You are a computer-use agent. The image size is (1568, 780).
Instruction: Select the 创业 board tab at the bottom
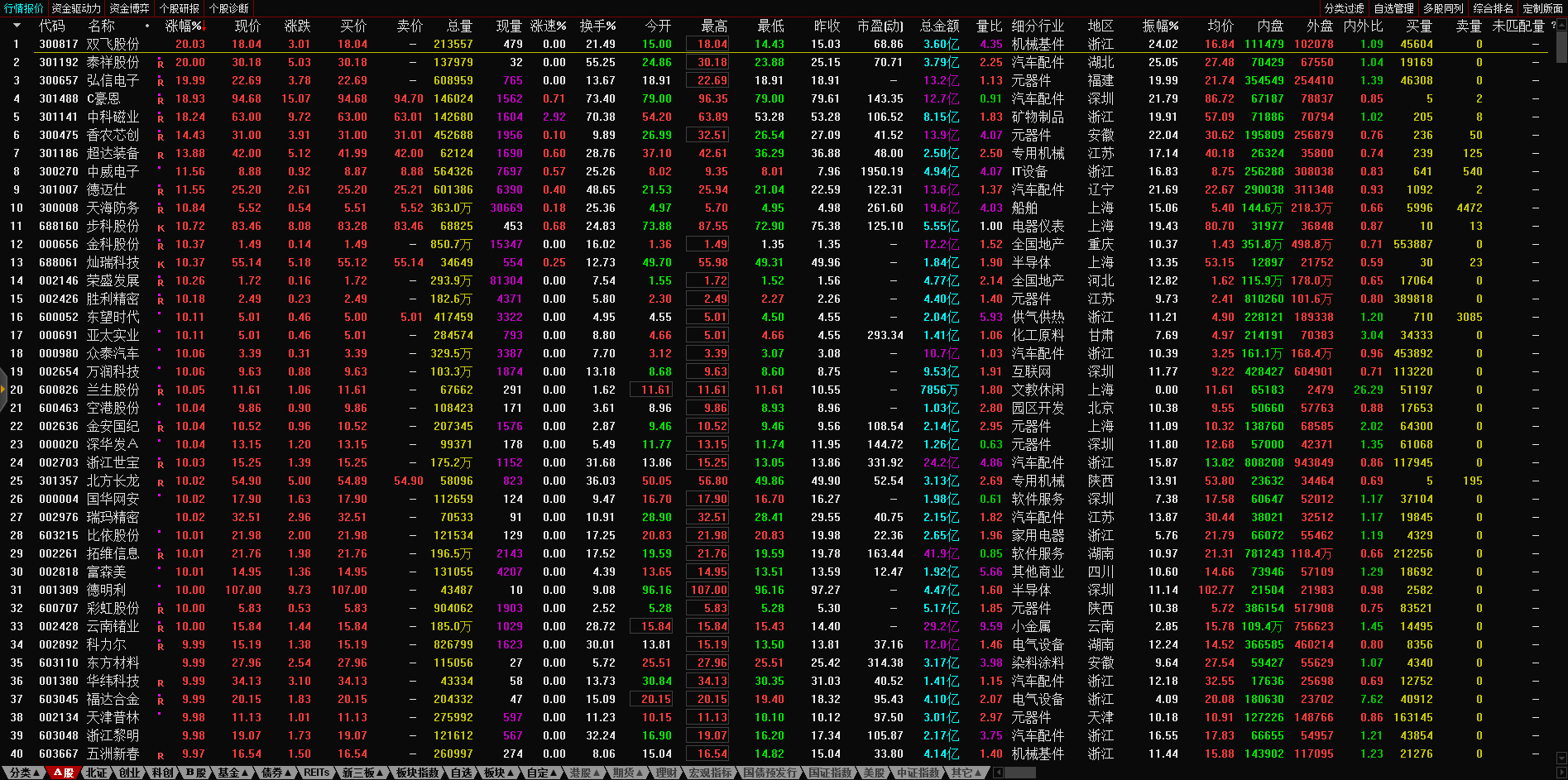(x=129, y=773)
